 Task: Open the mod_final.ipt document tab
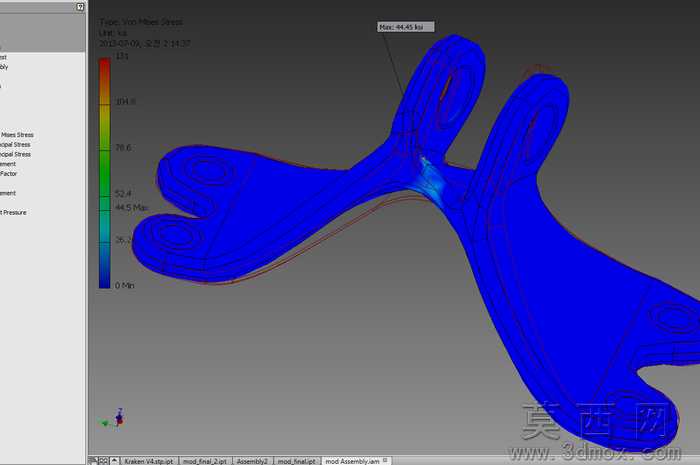[x=296, y=461]
